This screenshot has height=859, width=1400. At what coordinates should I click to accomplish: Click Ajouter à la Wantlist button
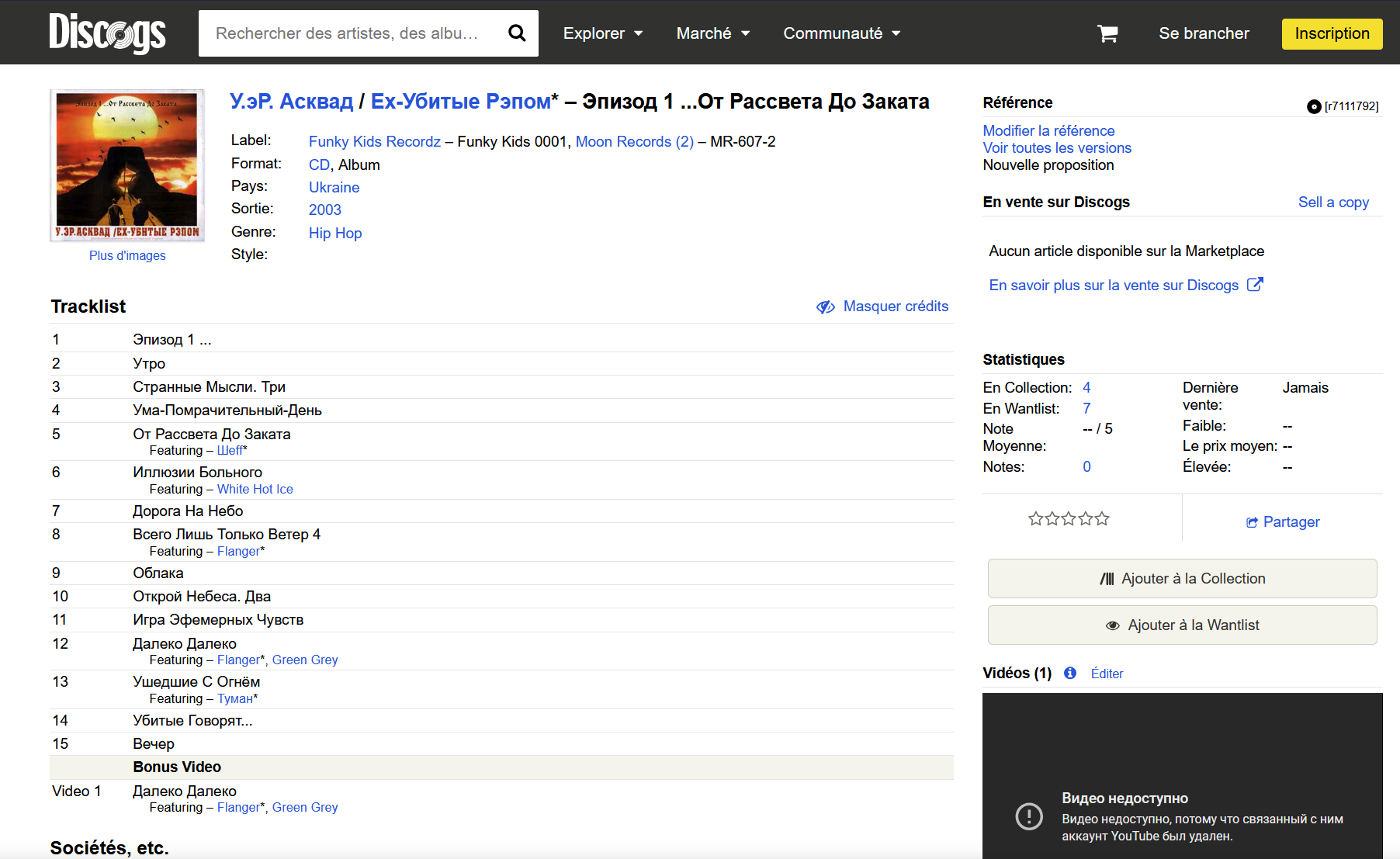coord(1182,625)
